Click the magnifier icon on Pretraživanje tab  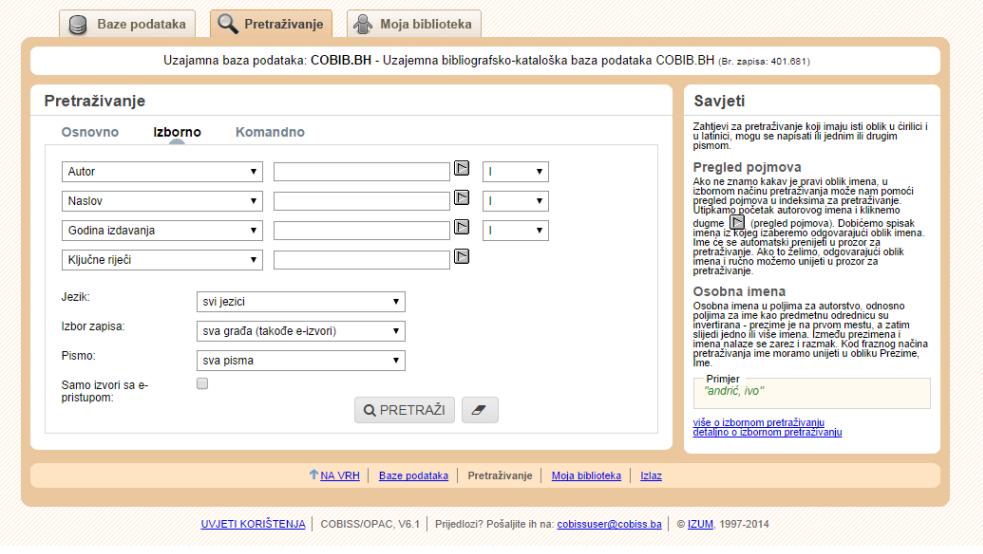pos(227,24)
